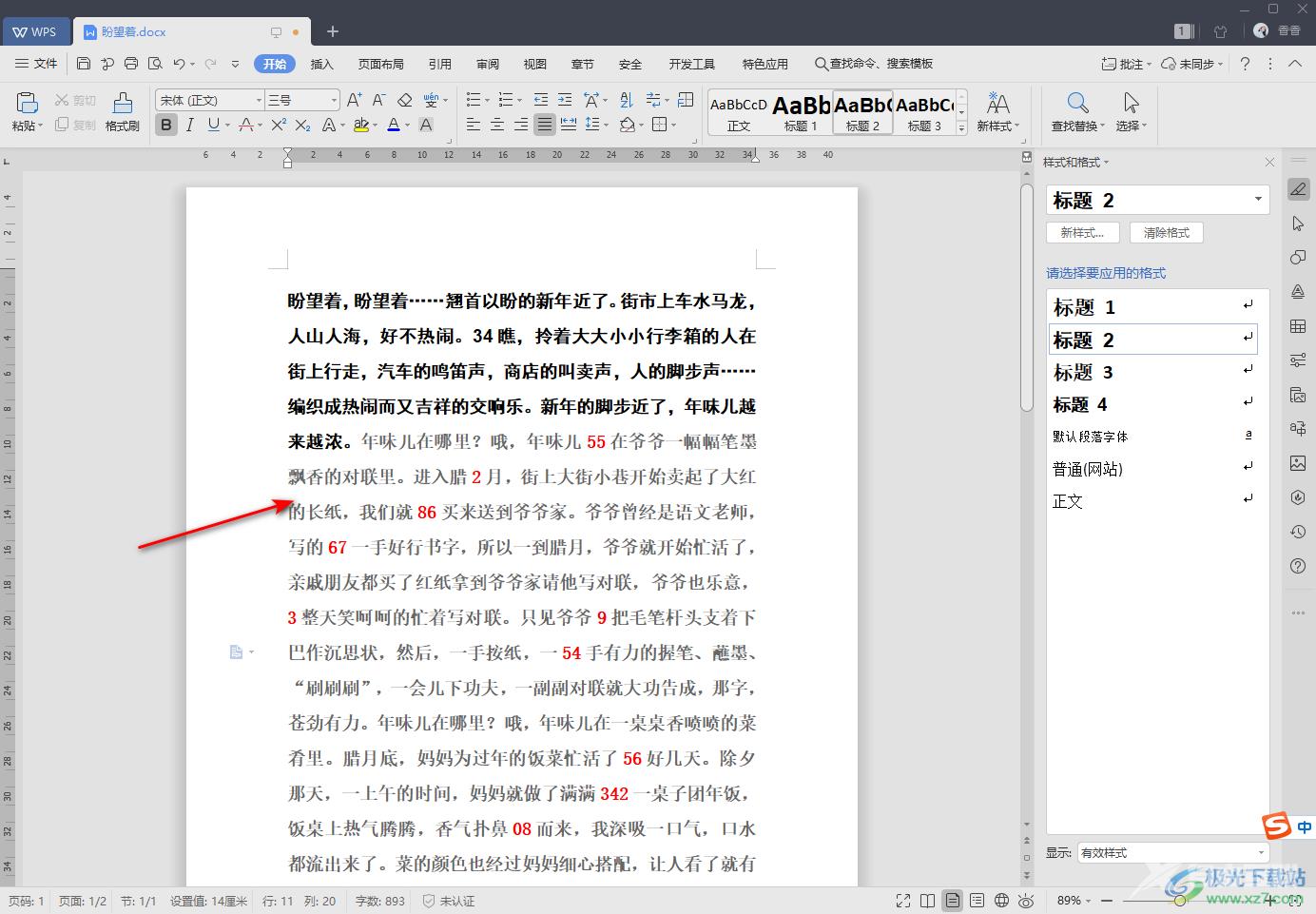The width and height of the screenshot is (1316, 914).
Task: Click the Selection arrow icon in the right sidebar
Action: 1298,224
